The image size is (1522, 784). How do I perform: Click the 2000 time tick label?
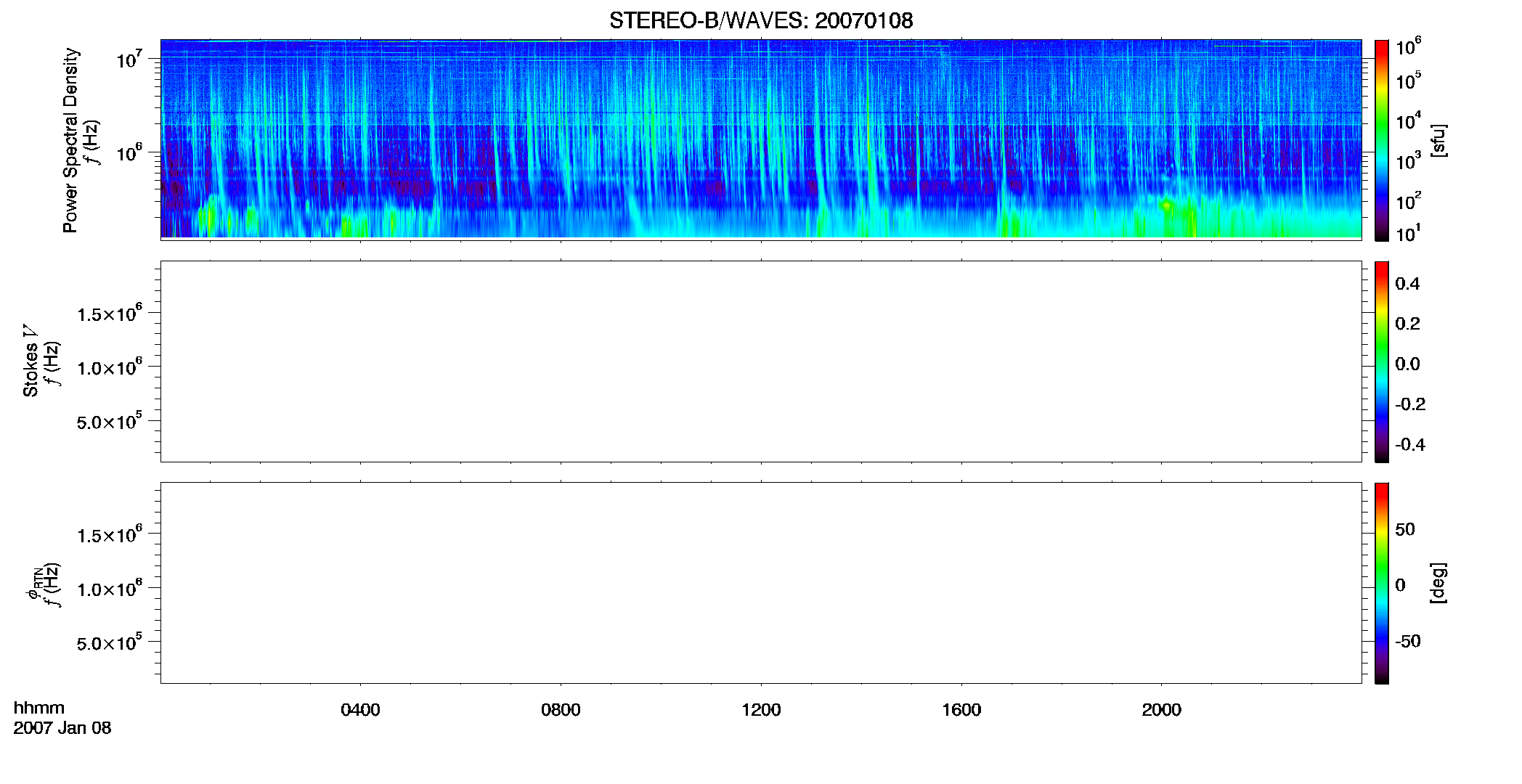(1161, 710)
